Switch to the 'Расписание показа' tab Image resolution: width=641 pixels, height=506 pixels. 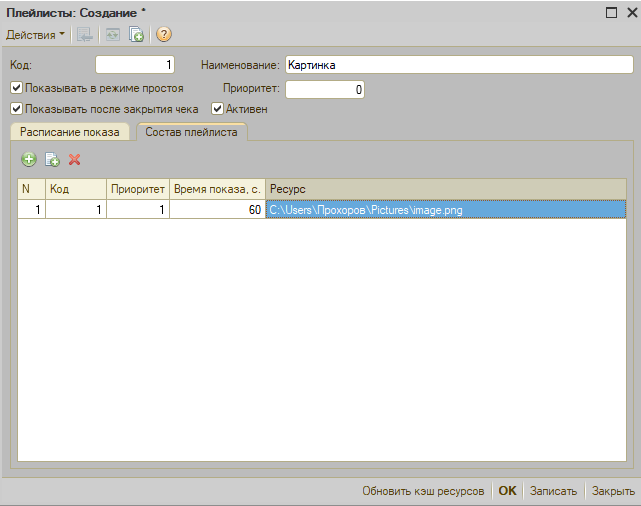coord(70,132)
